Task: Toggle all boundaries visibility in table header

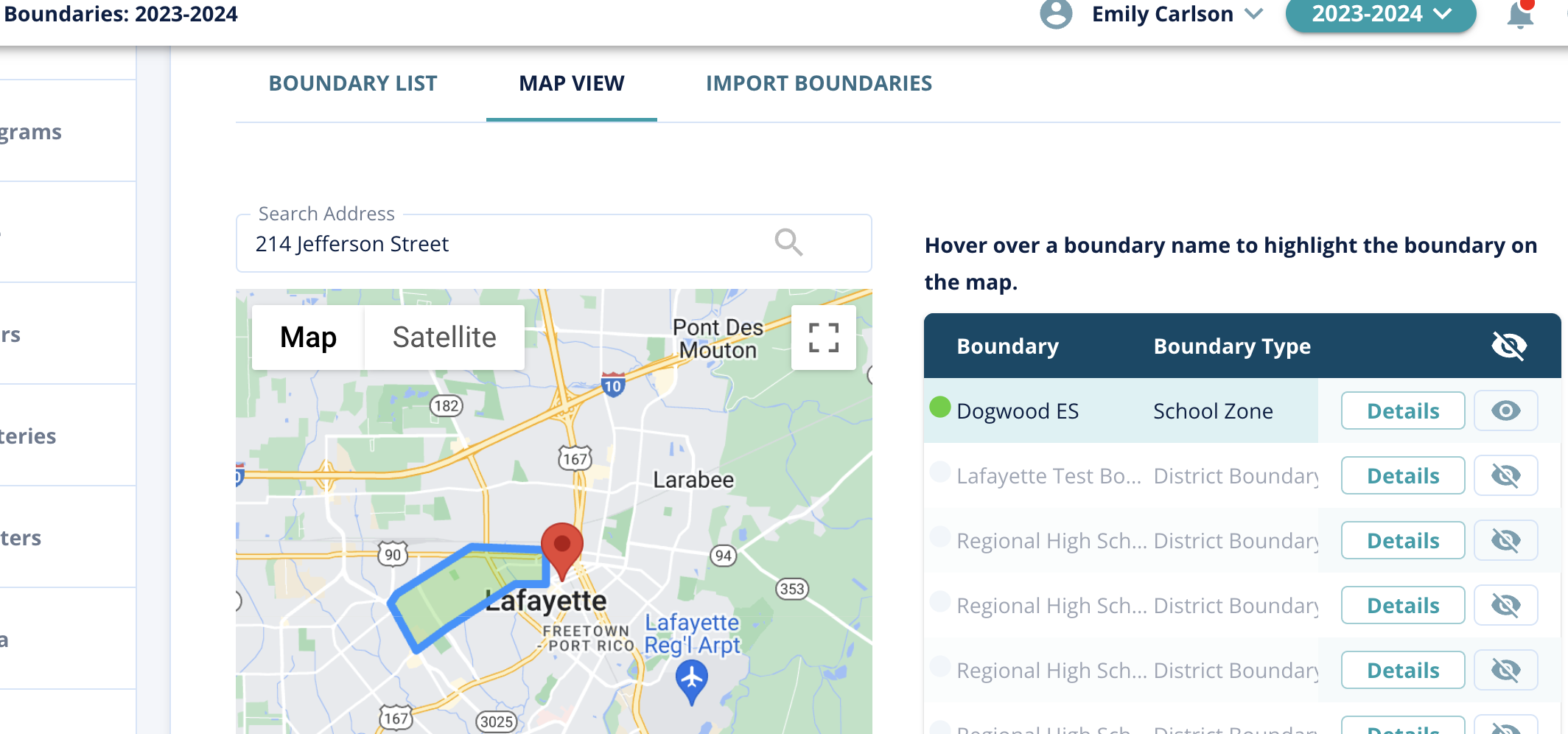Action: [x=1508, y=346]
